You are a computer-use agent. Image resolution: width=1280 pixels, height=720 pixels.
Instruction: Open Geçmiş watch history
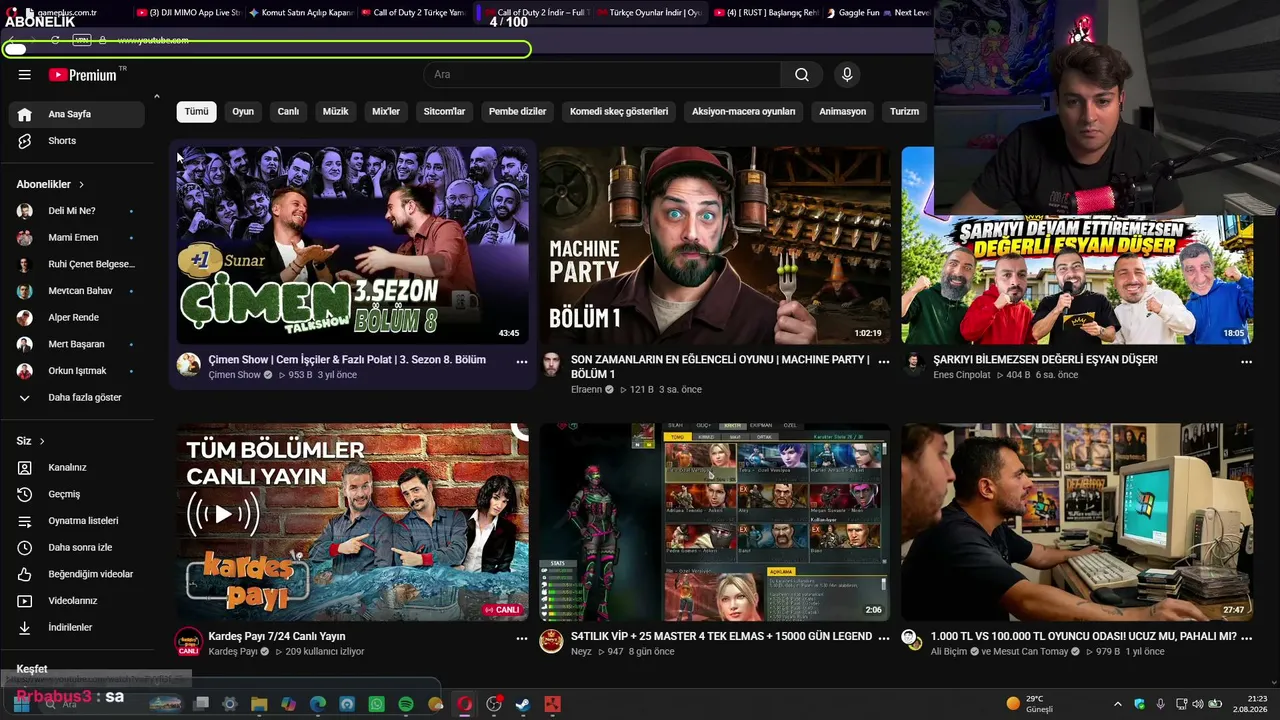click(x=76, y=494)
